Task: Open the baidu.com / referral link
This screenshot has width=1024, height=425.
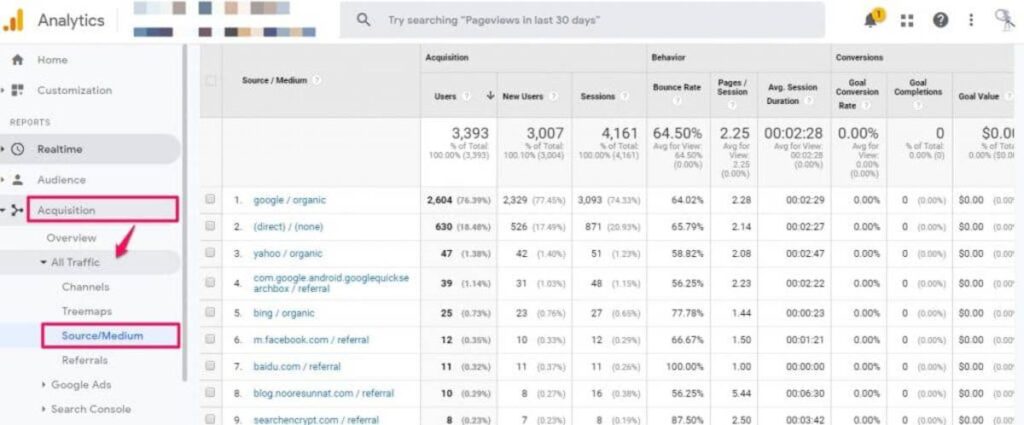Action: click(x=297, y=366)
